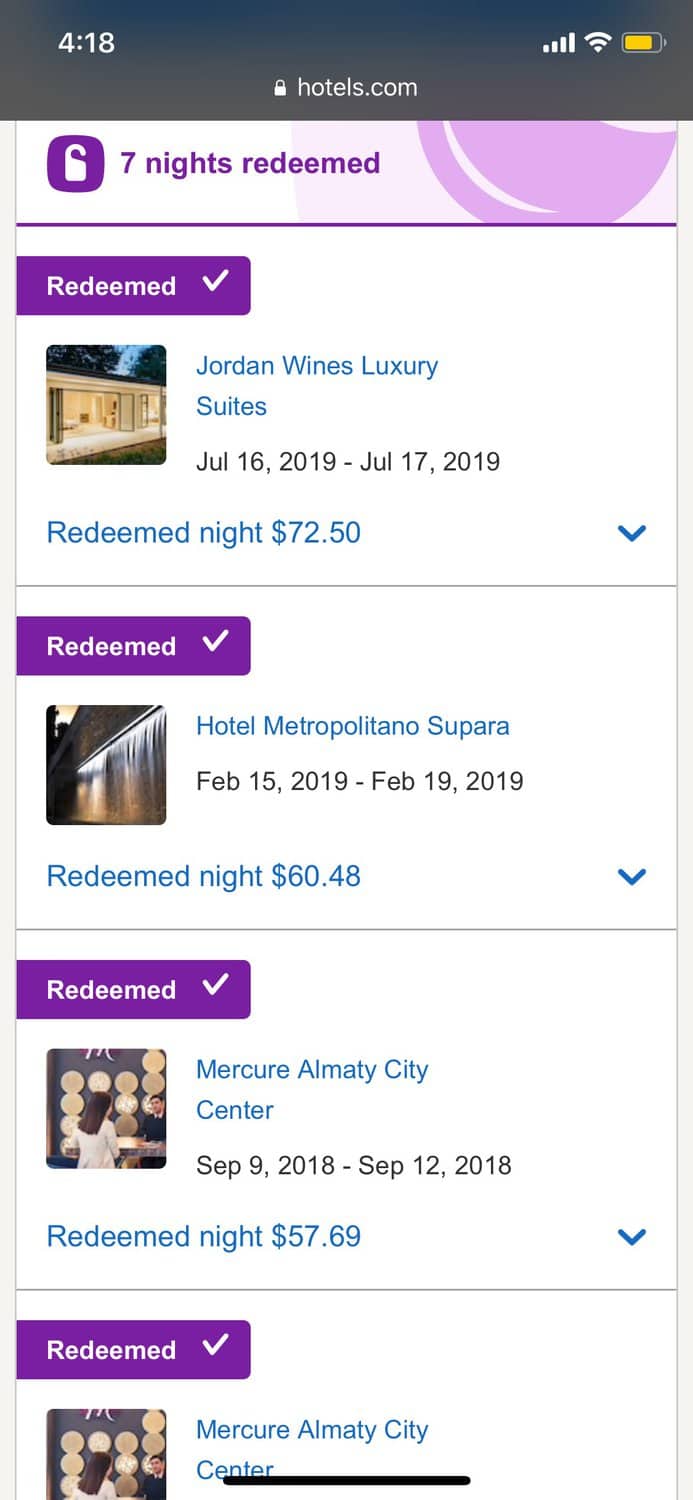
Task: Click the Hotel Metropolitano Supara thumbnail photo
Action: pyautogui.click(x=105, y=764)
